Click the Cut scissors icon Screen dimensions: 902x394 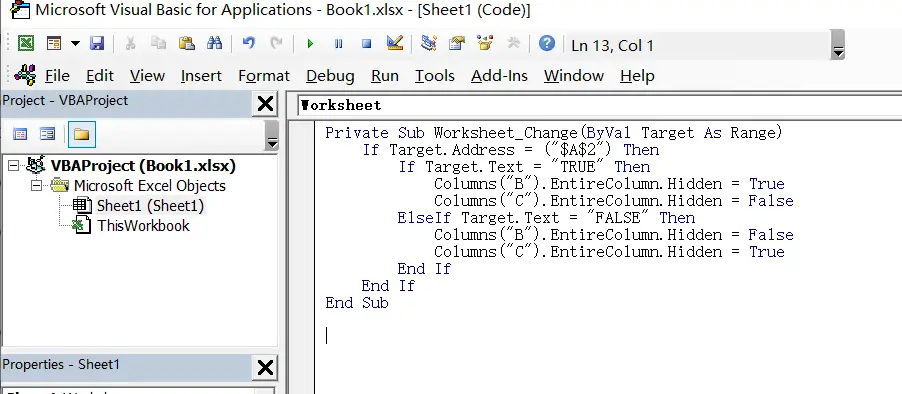tap(131, 44)
